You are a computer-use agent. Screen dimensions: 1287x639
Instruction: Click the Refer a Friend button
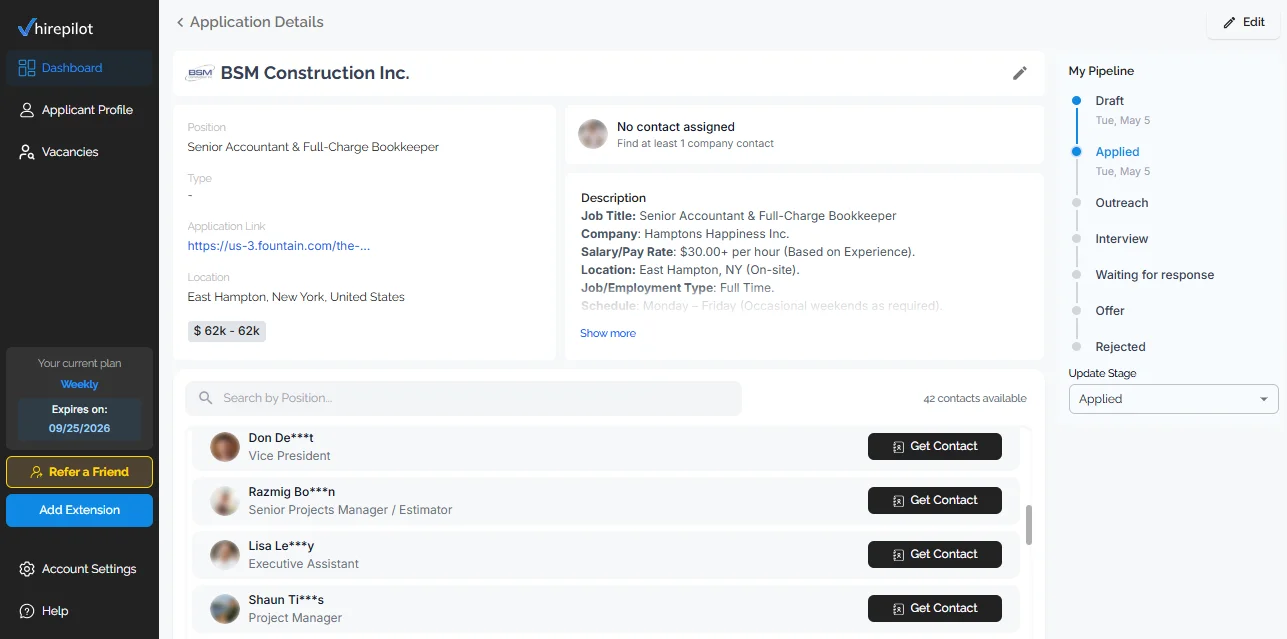(x=79, y=472)
